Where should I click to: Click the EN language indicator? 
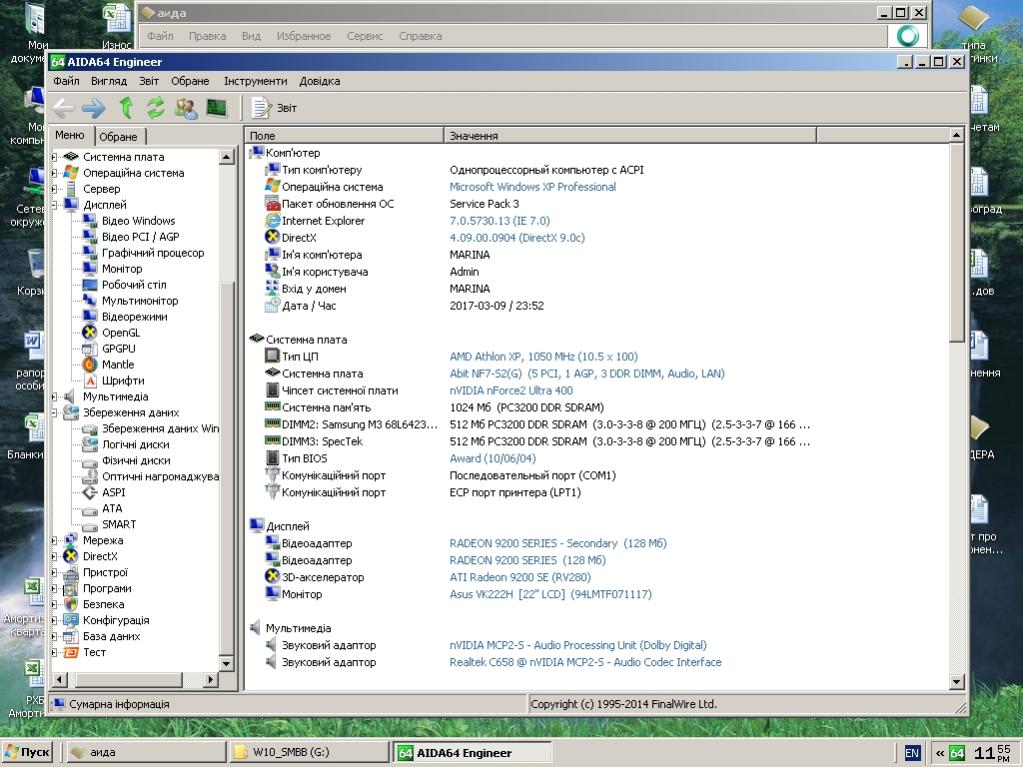[911, 753]
